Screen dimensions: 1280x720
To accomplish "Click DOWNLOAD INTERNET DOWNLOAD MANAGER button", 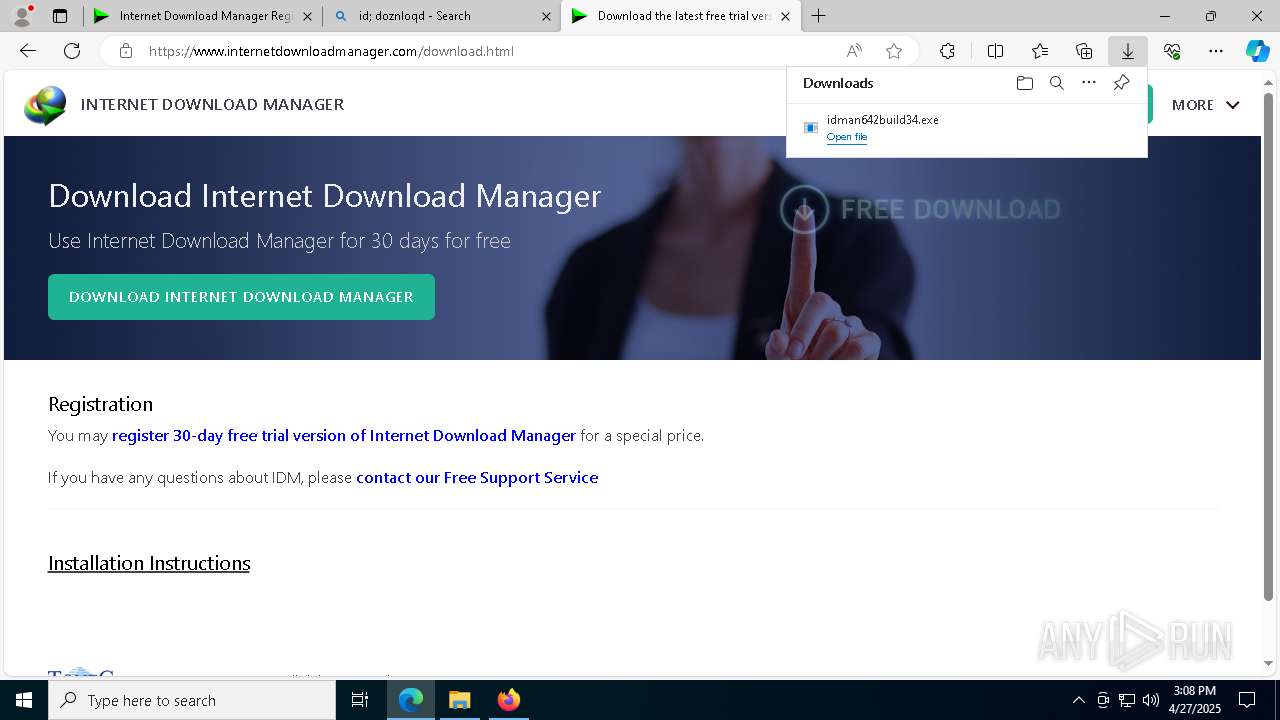I will point(241,297).
